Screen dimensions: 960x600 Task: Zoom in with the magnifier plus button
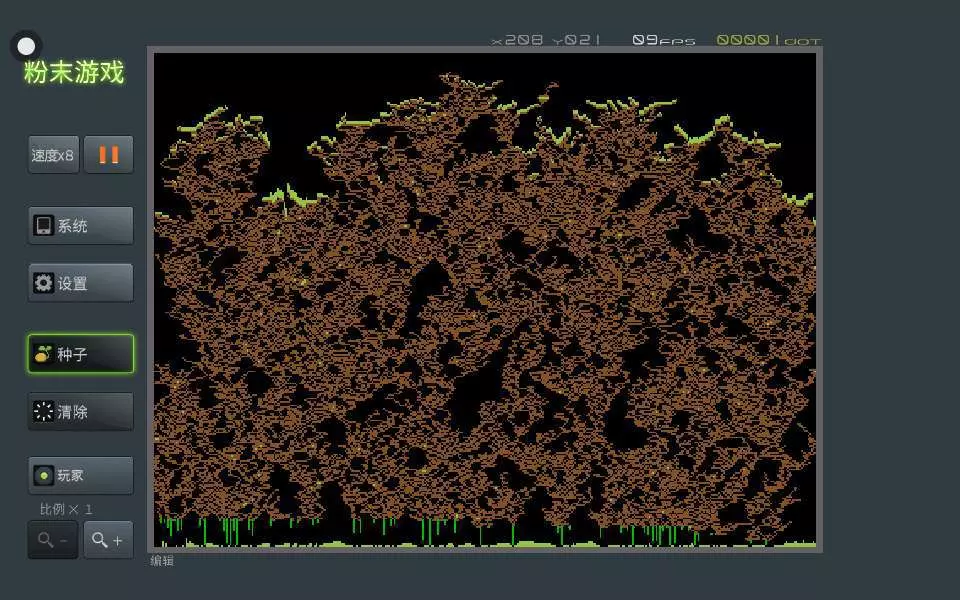(108, 540)
